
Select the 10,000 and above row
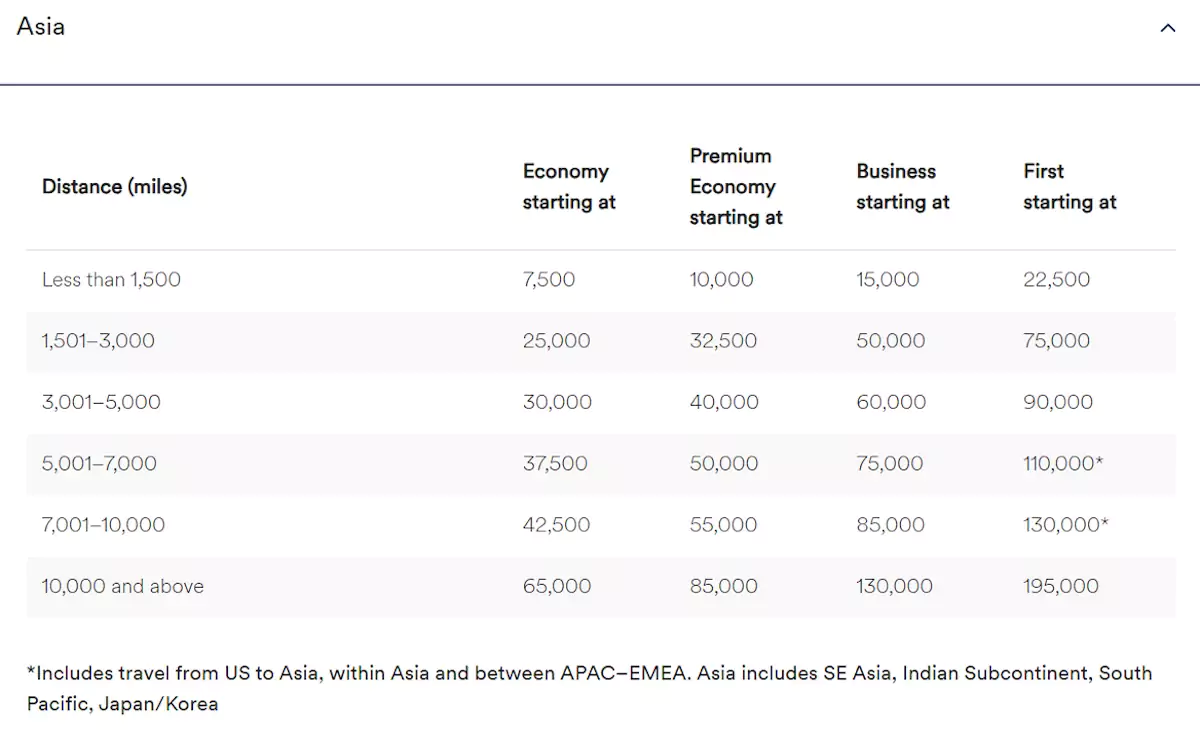[122, 586]
